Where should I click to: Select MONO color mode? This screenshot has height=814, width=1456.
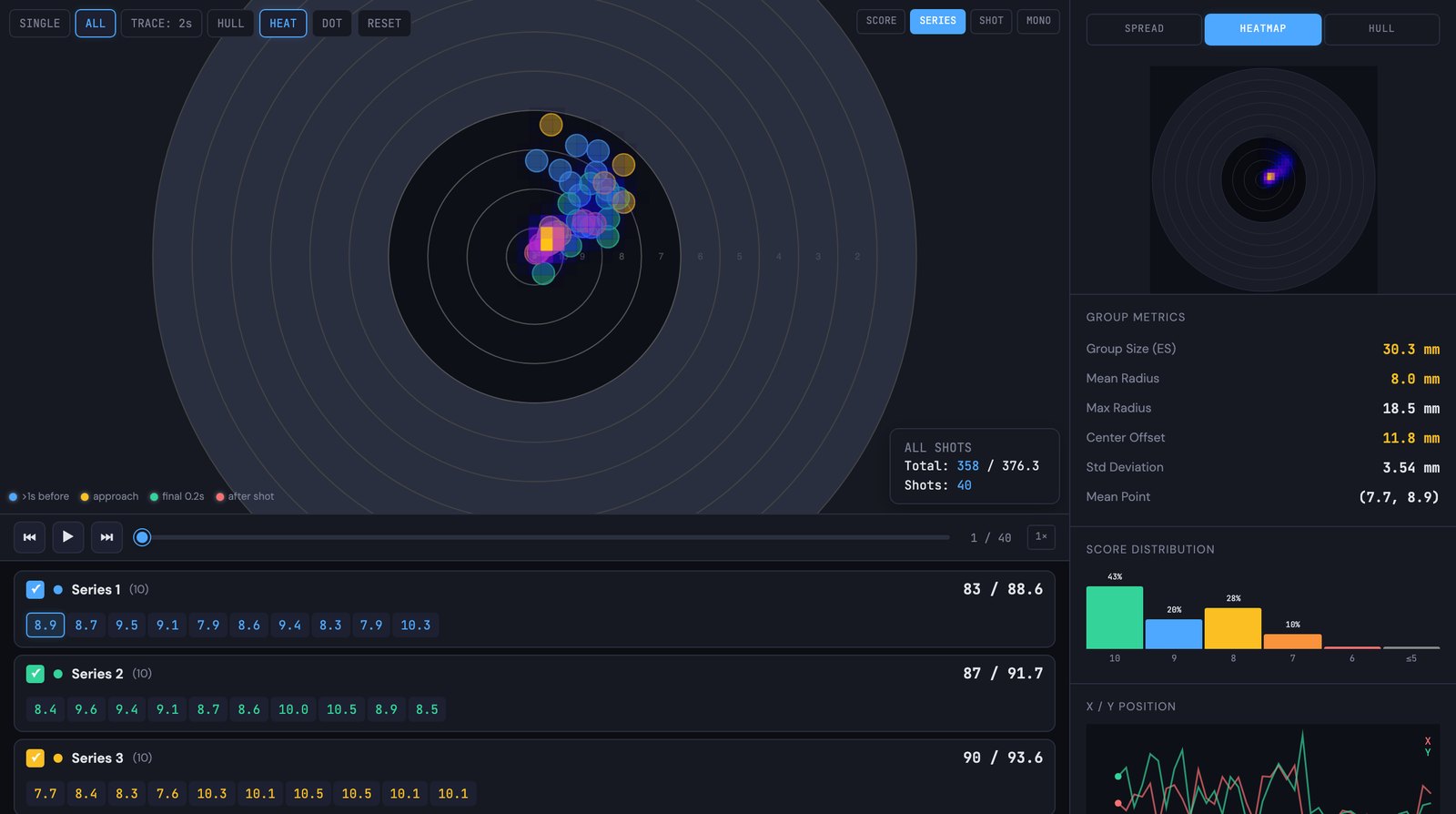click(x=1038, y=21)
